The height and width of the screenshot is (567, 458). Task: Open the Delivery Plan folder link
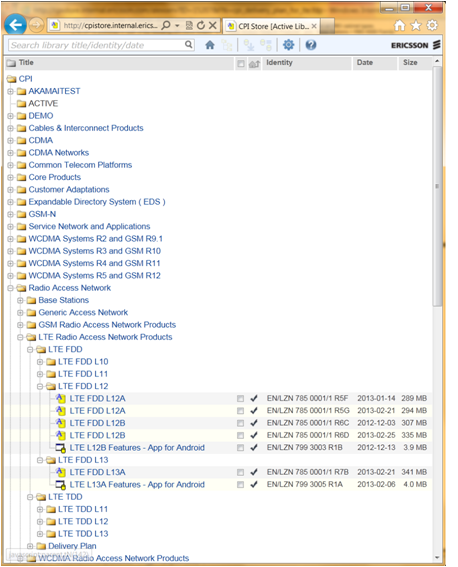point(72,546)
